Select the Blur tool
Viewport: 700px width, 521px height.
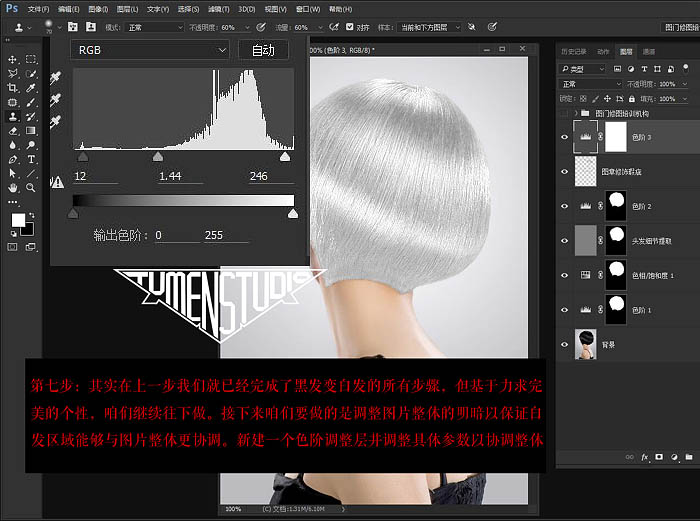pos(12,145)
